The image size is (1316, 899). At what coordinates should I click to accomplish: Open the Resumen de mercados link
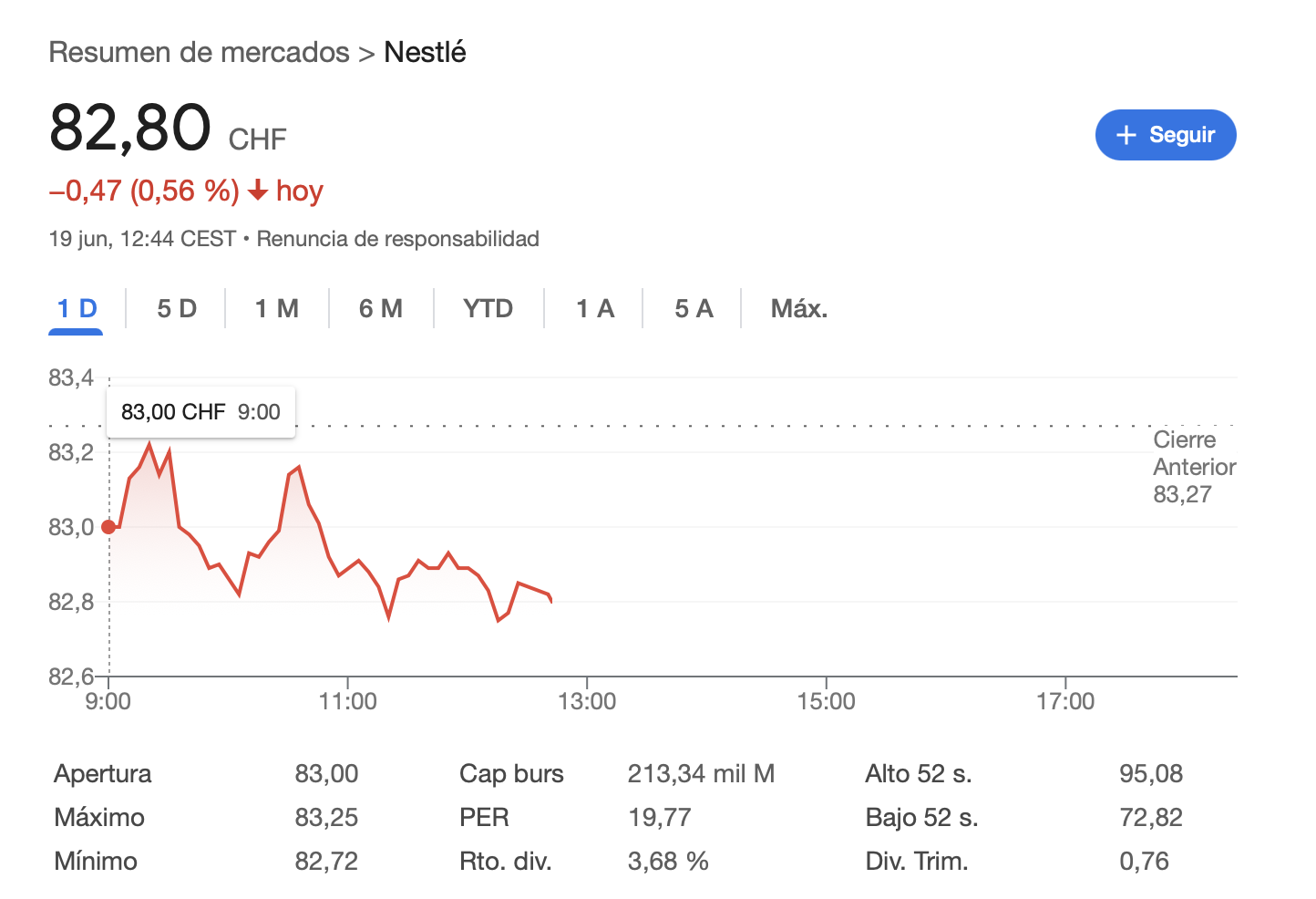click(199, 52)
